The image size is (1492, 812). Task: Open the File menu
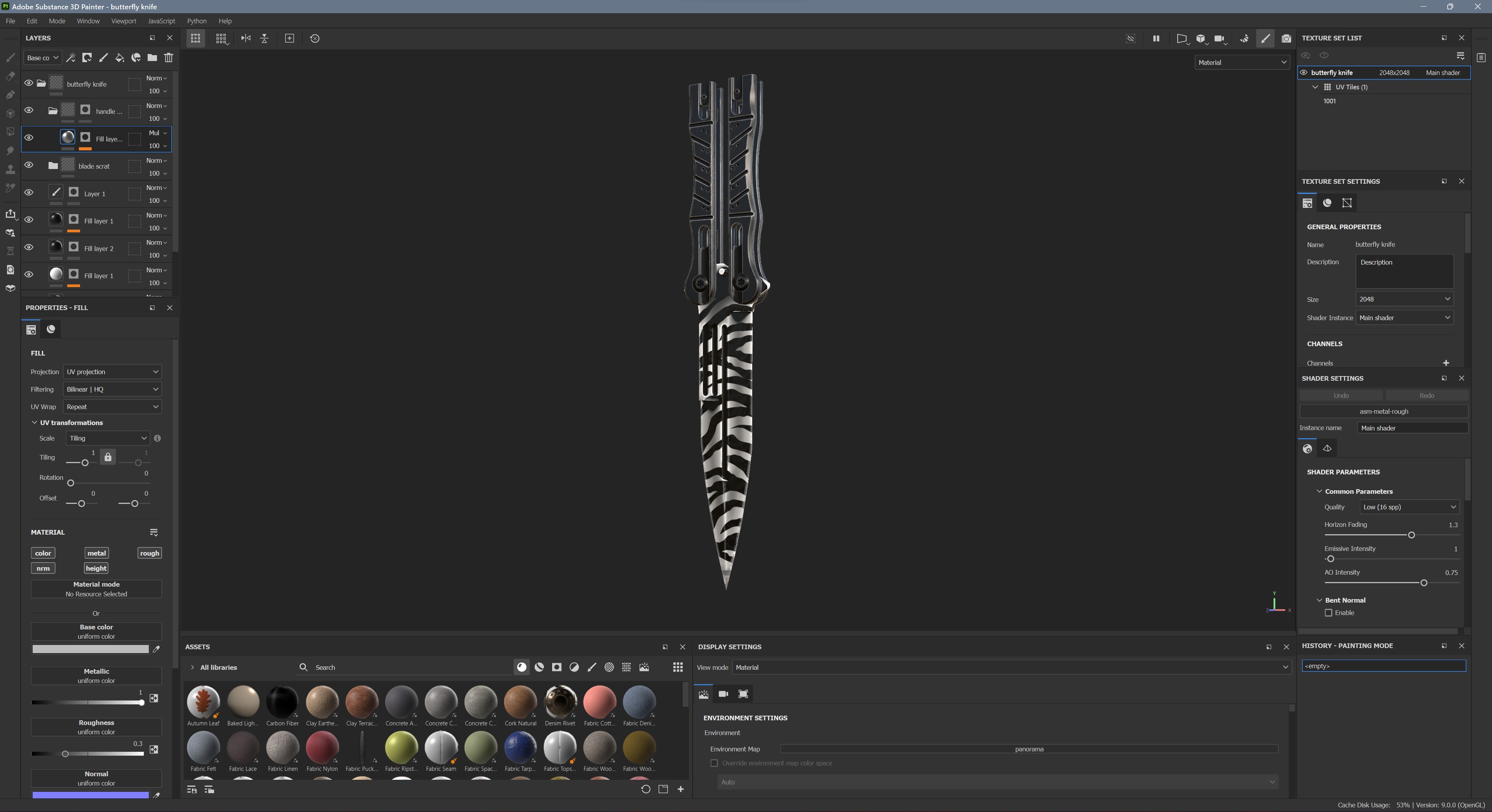click(x=10, y=21)
